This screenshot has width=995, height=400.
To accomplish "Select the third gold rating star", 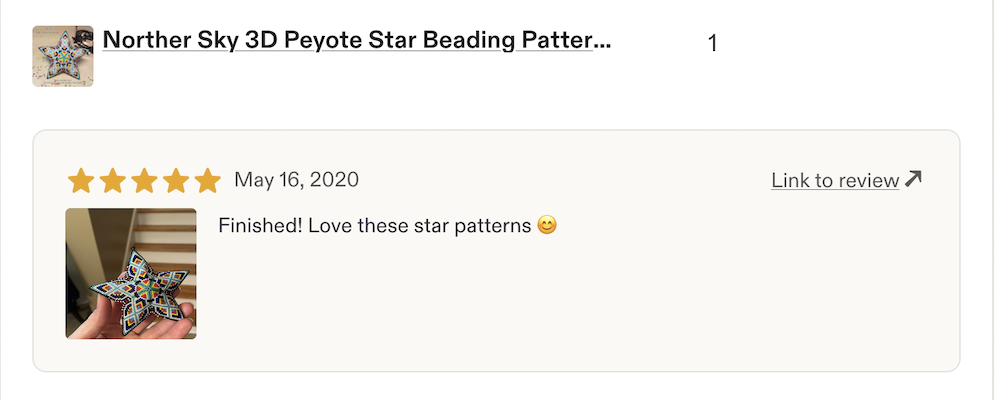I will pos(144,181).
